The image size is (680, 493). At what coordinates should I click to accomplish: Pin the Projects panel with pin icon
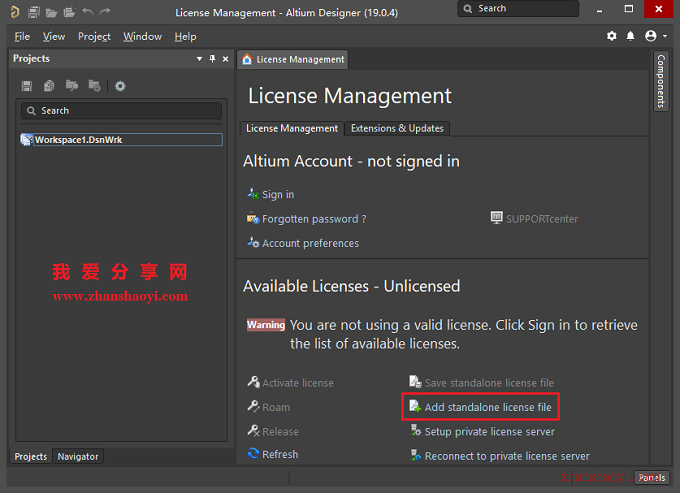212,59
